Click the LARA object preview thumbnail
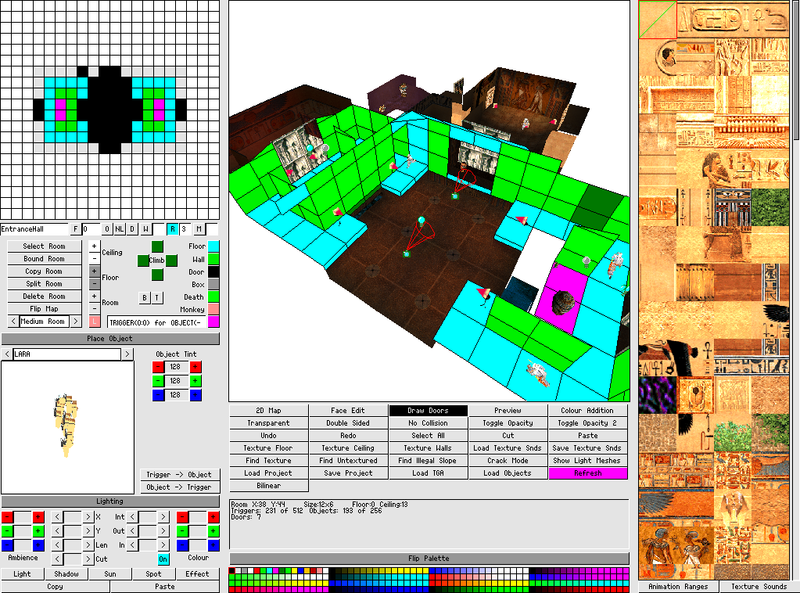This screenshot has height=593, width=800. click(x=67, y=428)
